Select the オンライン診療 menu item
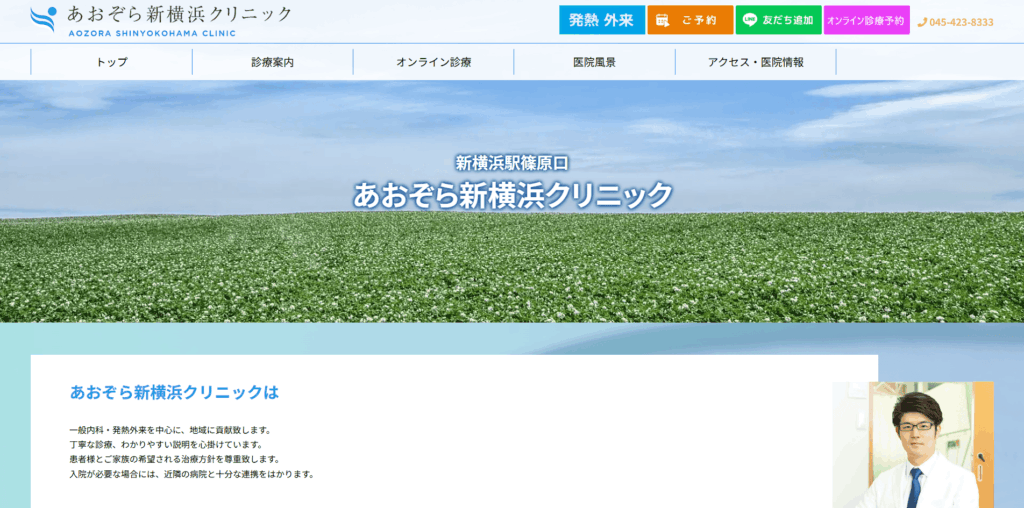The image size is (1024, 508). [x=433, y=62]
